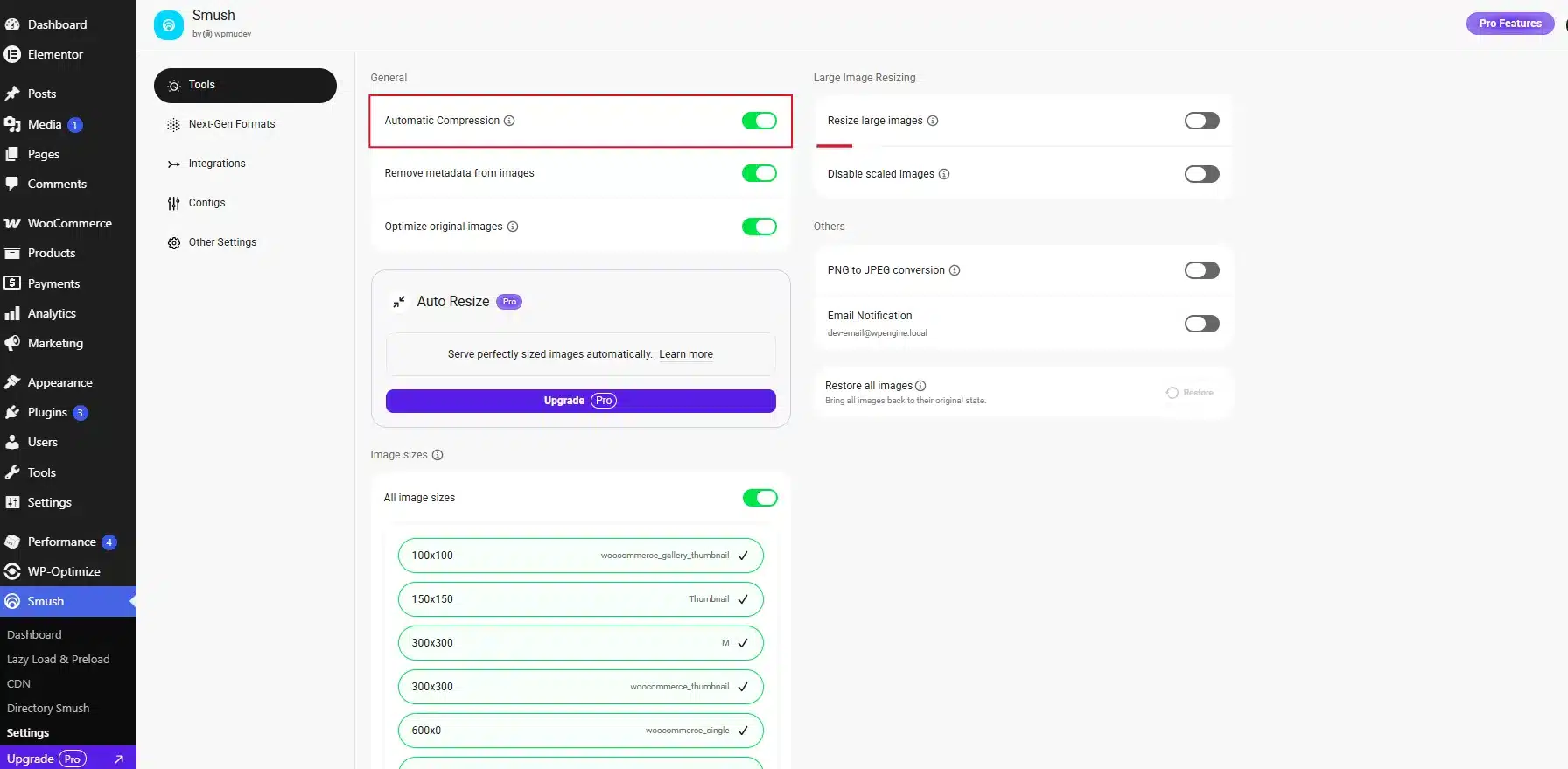Click the Products icon in sidebar

coord(12,253)
